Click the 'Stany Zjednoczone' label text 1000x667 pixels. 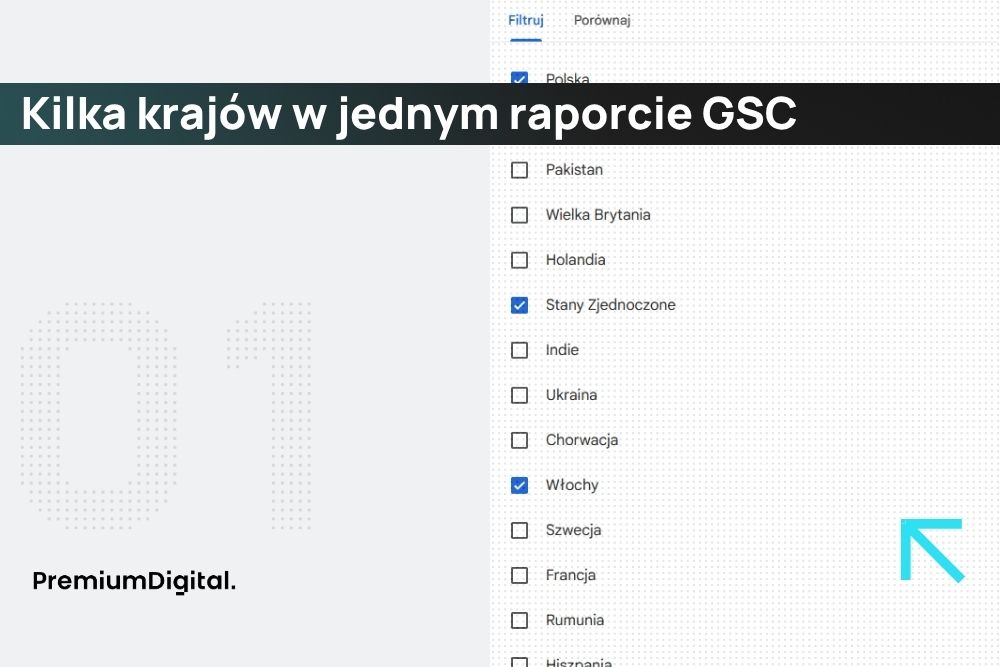(610, 305)
